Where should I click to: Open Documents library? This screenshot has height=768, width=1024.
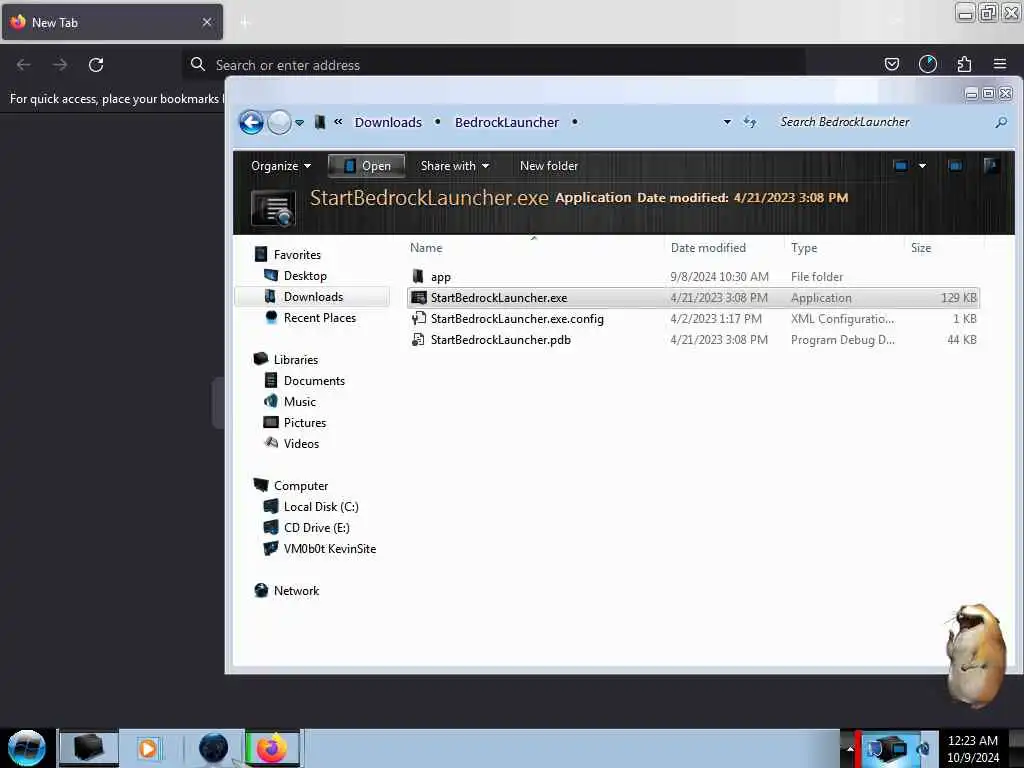(314, 381)
